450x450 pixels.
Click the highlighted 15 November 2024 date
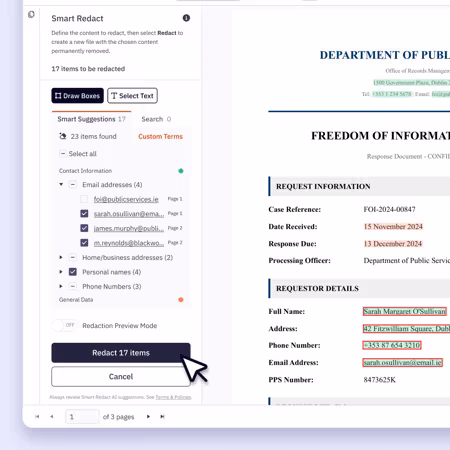pyautogui.click(x=393, y=227)
